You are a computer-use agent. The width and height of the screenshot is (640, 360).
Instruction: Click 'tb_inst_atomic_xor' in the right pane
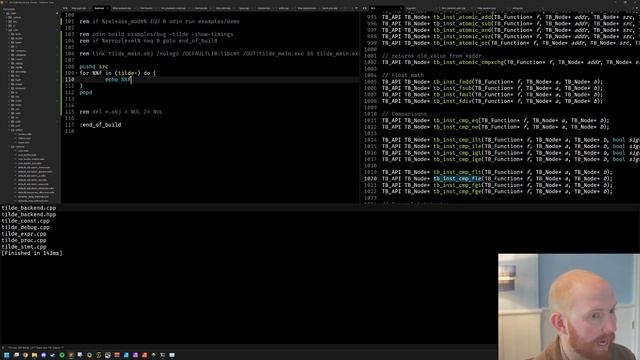pos(462,36)
